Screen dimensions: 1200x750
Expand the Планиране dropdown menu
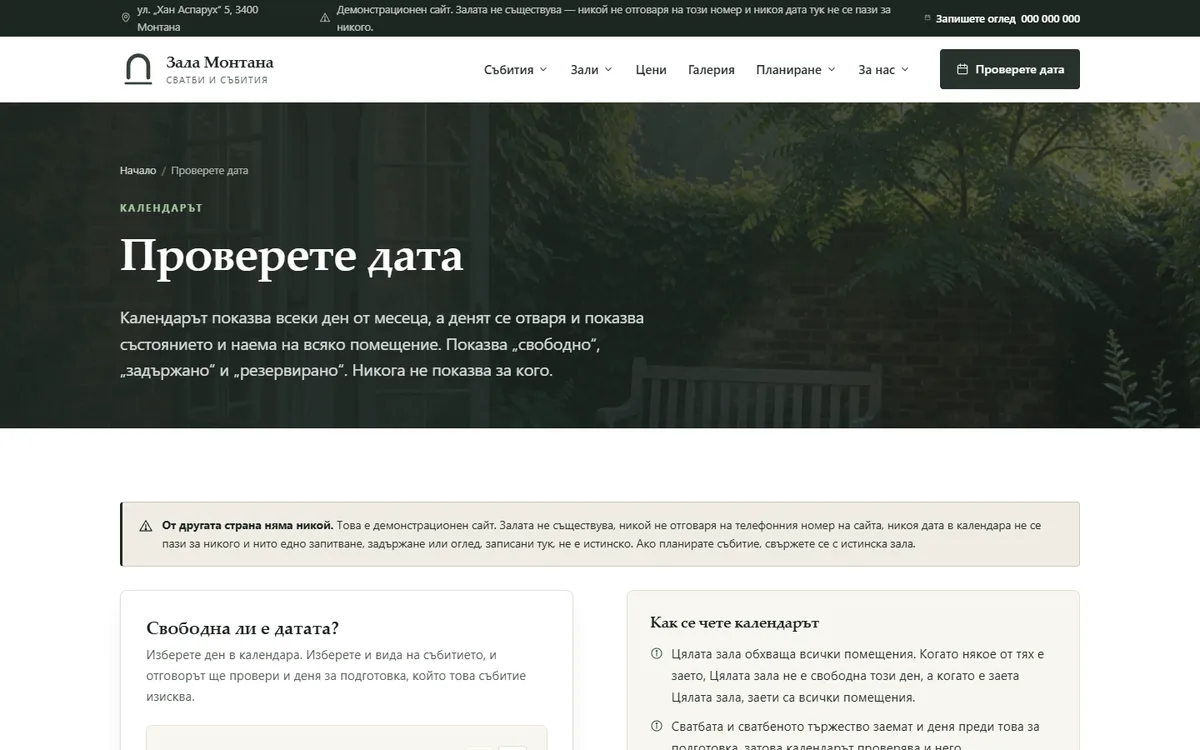click(x=796, y=70)
